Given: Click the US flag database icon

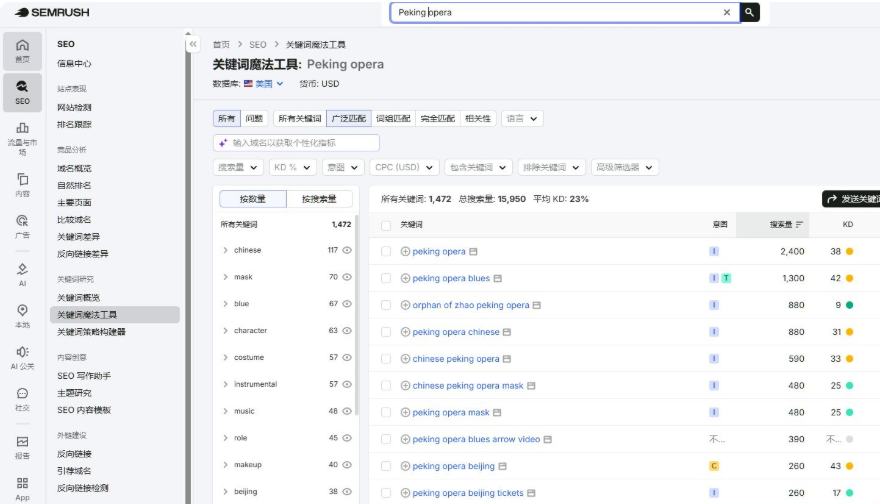Looking at the screenshot, I should pyautogui.click(x=248, y=84).
